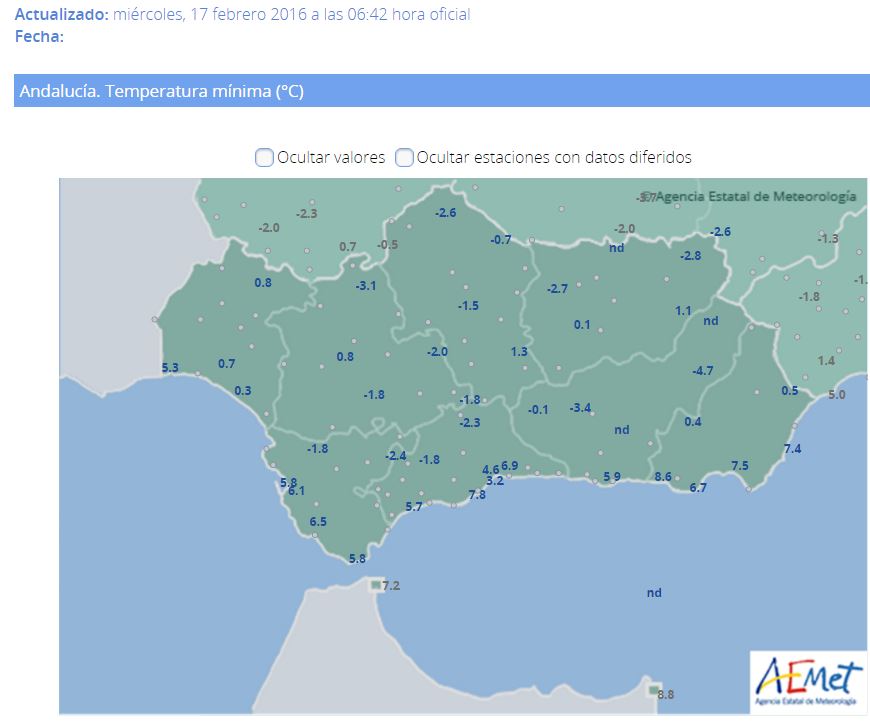Image resolution: width=870 pixels, height=723 pixels.
Task: Click the coastal station reading 5.3
Action: click(170, 368)
